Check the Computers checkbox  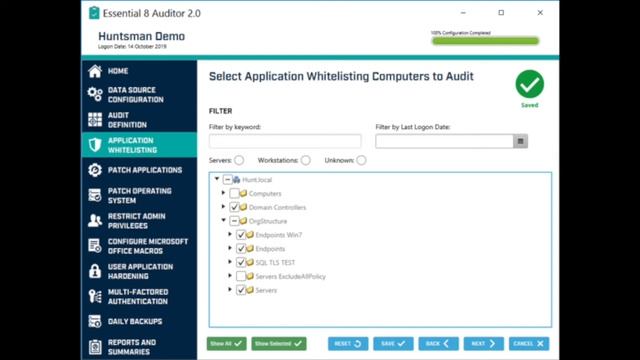[234, 193]
